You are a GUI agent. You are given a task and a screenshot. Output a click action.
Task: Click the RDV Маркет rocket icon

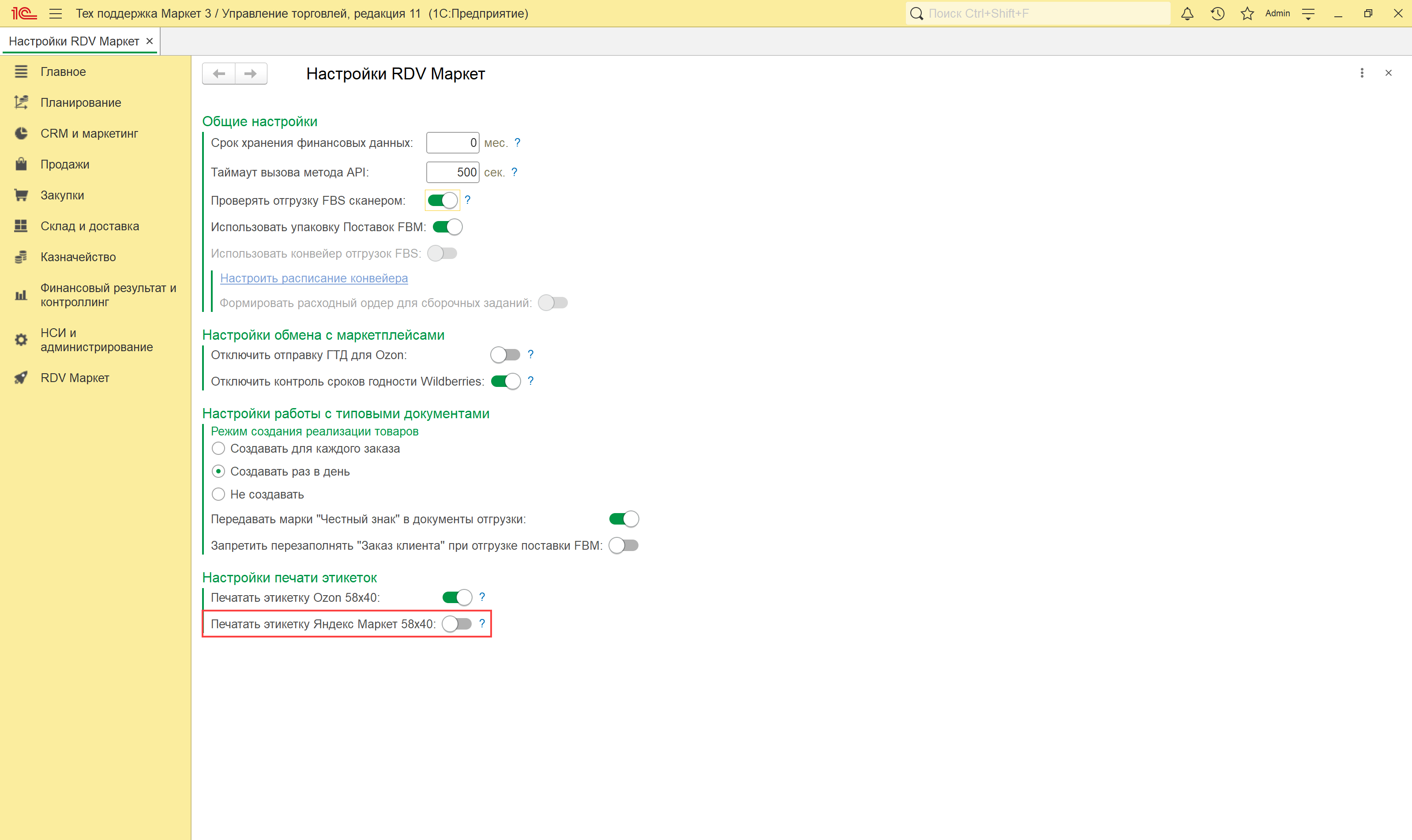21,378
